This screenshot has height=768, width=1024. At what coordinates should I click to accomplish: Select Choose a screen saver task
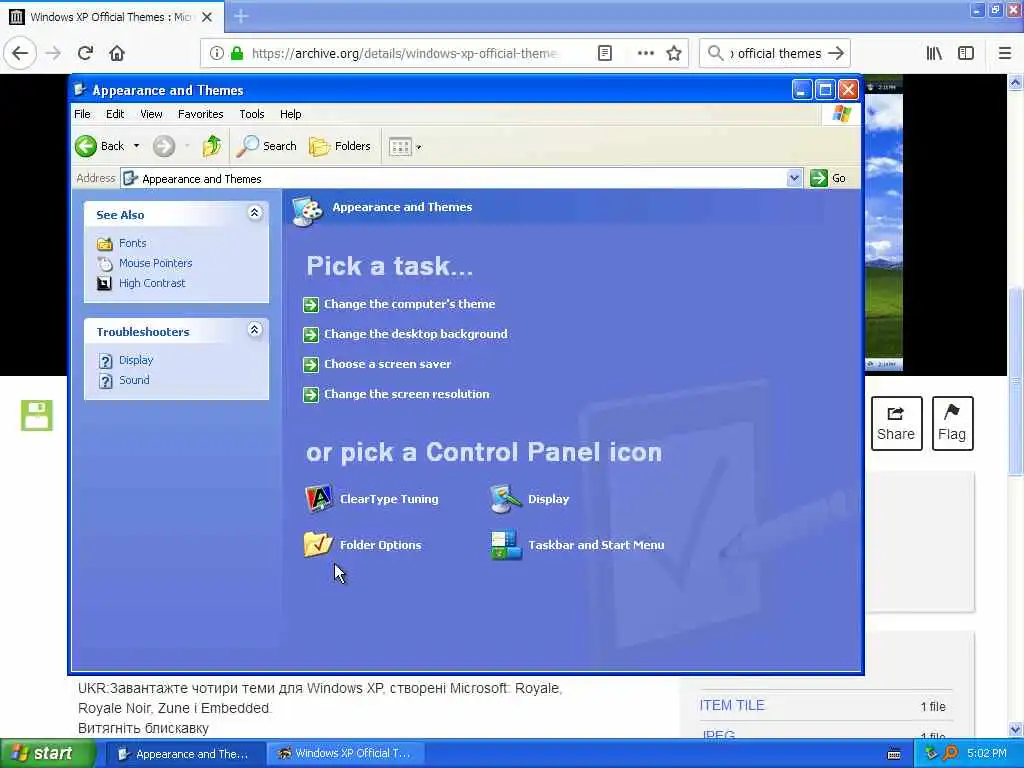coord(387,364)
